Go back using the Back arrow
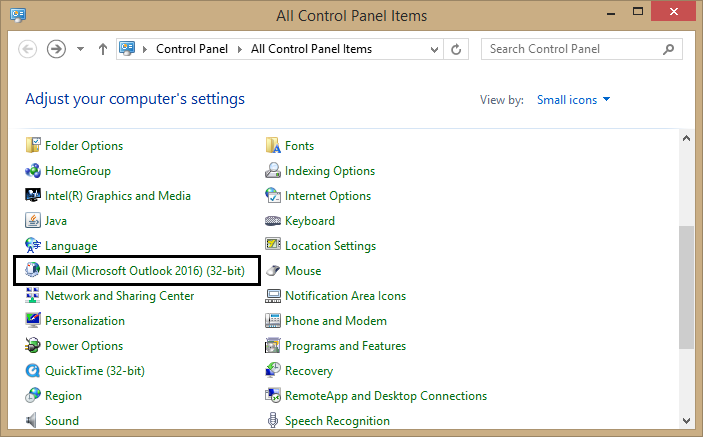 tap(27, 49)
